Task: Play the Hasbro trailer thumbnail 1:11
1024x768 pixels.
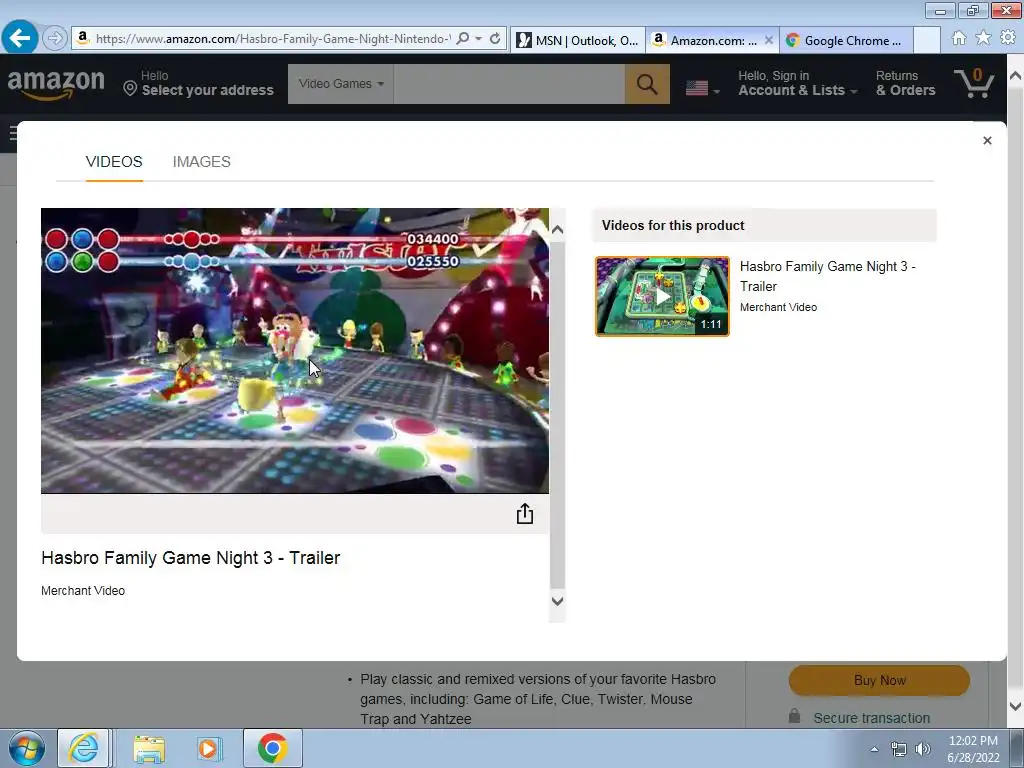Action: (662, 296)
